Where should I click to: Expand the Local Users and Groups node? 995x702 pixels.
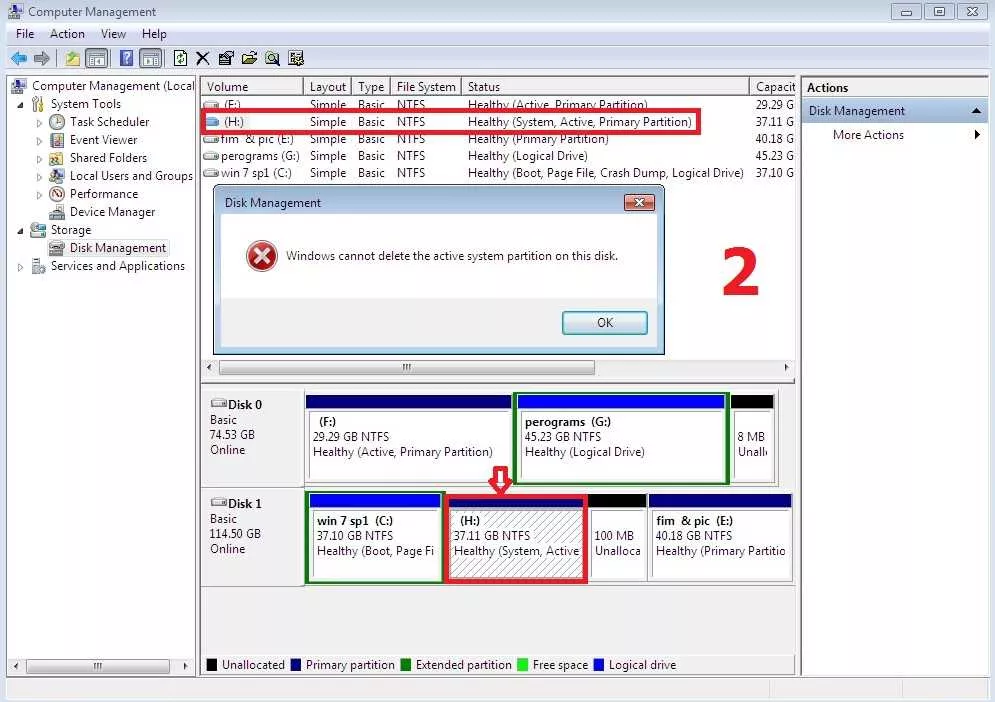coord(39,176)
